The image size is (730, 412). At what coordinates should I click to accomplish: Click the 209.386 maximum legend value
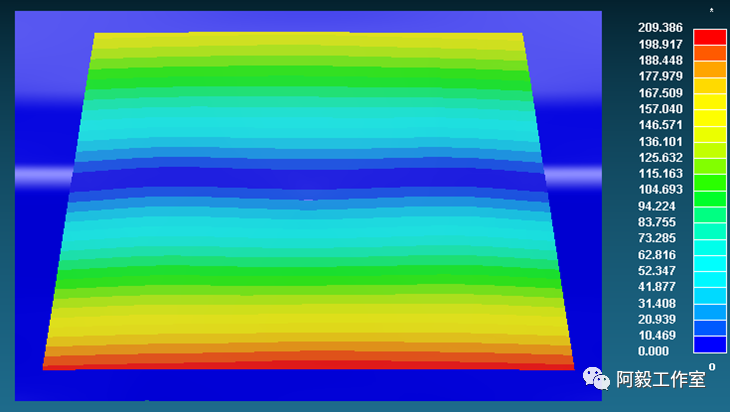(660, 28)
